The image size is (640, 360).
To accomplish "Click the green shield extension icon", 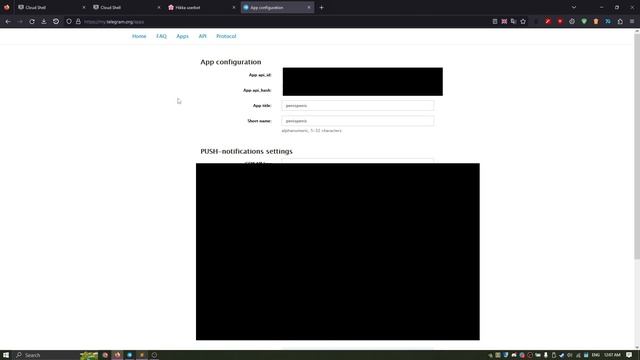I will click(584, 22).
